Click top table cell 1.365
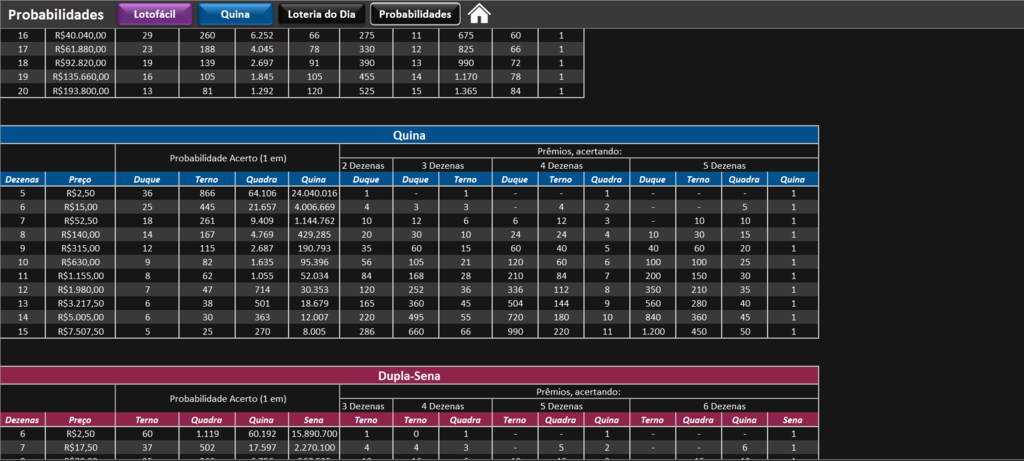This screenshot has width=1024, height=461. (x=466, y=91)
